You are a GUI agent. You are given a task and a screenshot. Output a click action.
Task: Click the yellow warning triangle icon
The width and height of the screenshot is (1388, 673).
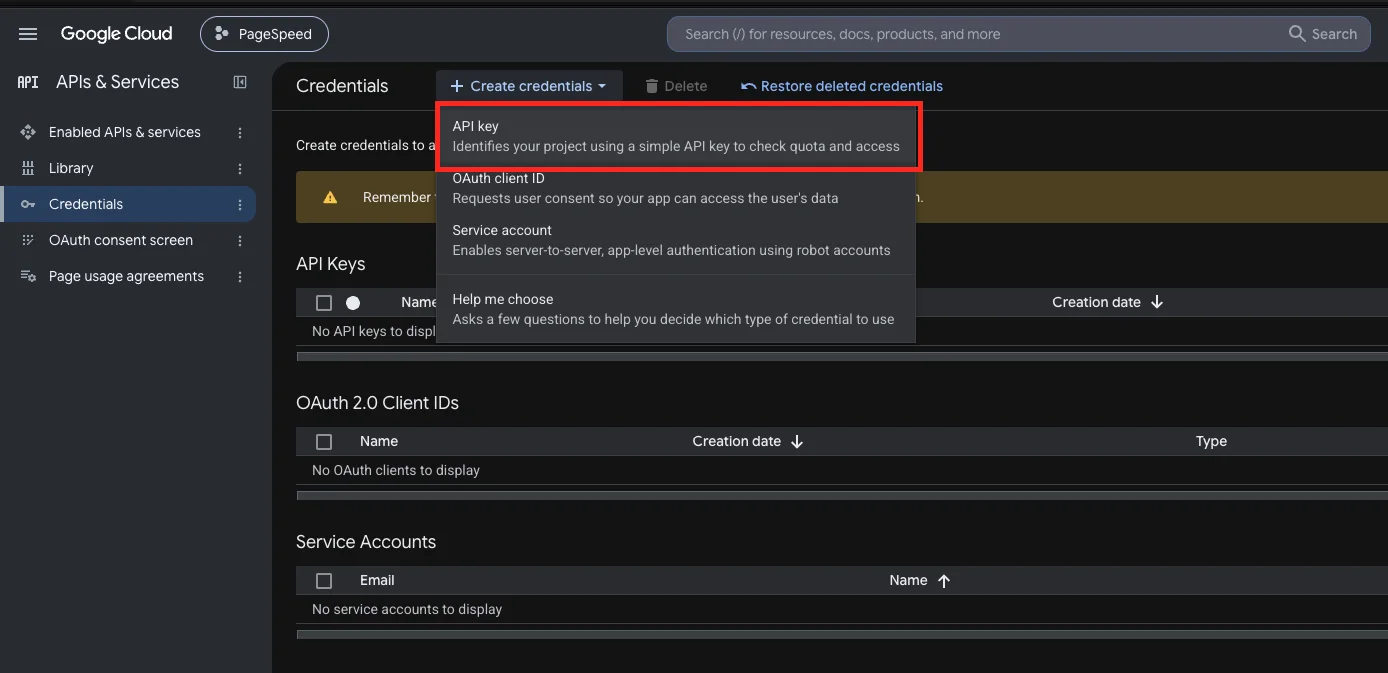pos(330,197)
